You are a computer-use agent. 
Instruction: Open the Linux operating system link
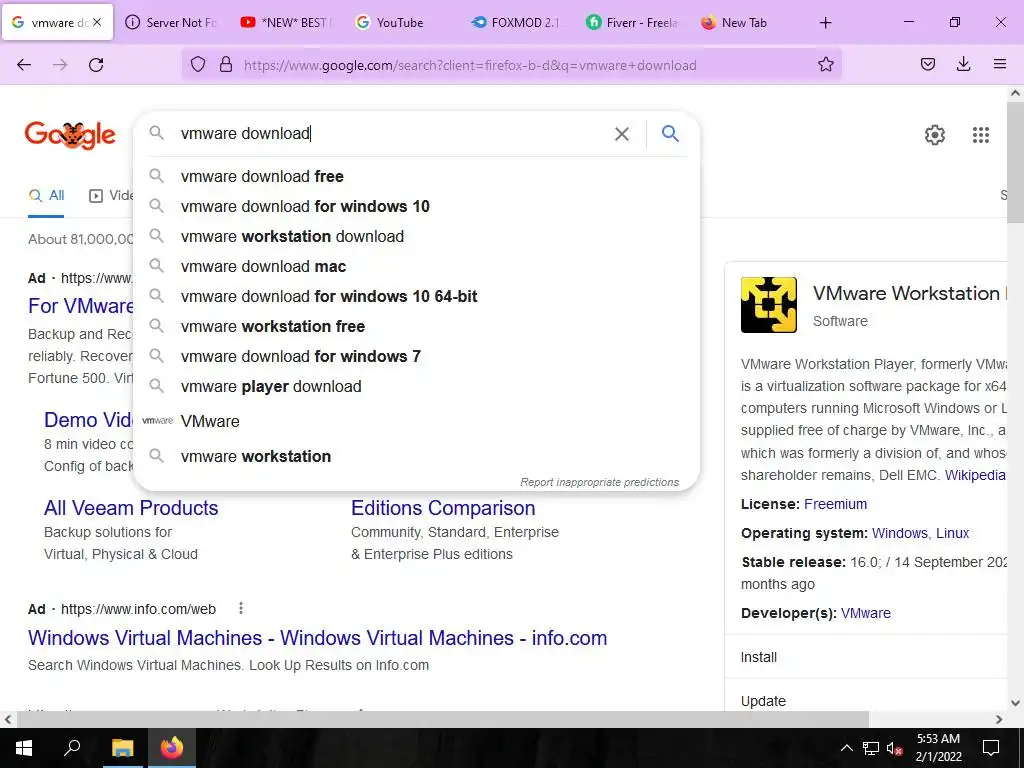pos(952,533)
